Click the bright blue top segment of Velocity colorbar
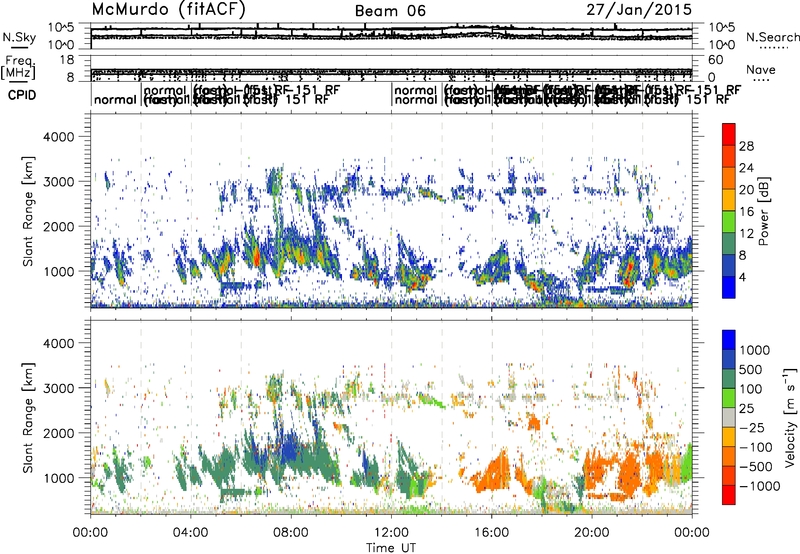 (x=729, y=340)
